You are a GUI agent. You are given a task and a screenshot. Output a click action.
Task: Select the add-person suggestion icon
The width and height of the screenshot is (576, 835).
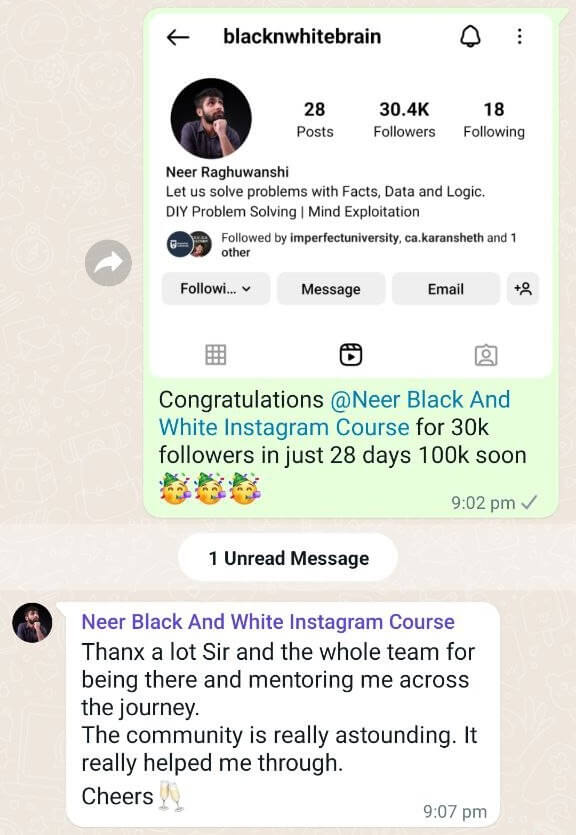523,289
